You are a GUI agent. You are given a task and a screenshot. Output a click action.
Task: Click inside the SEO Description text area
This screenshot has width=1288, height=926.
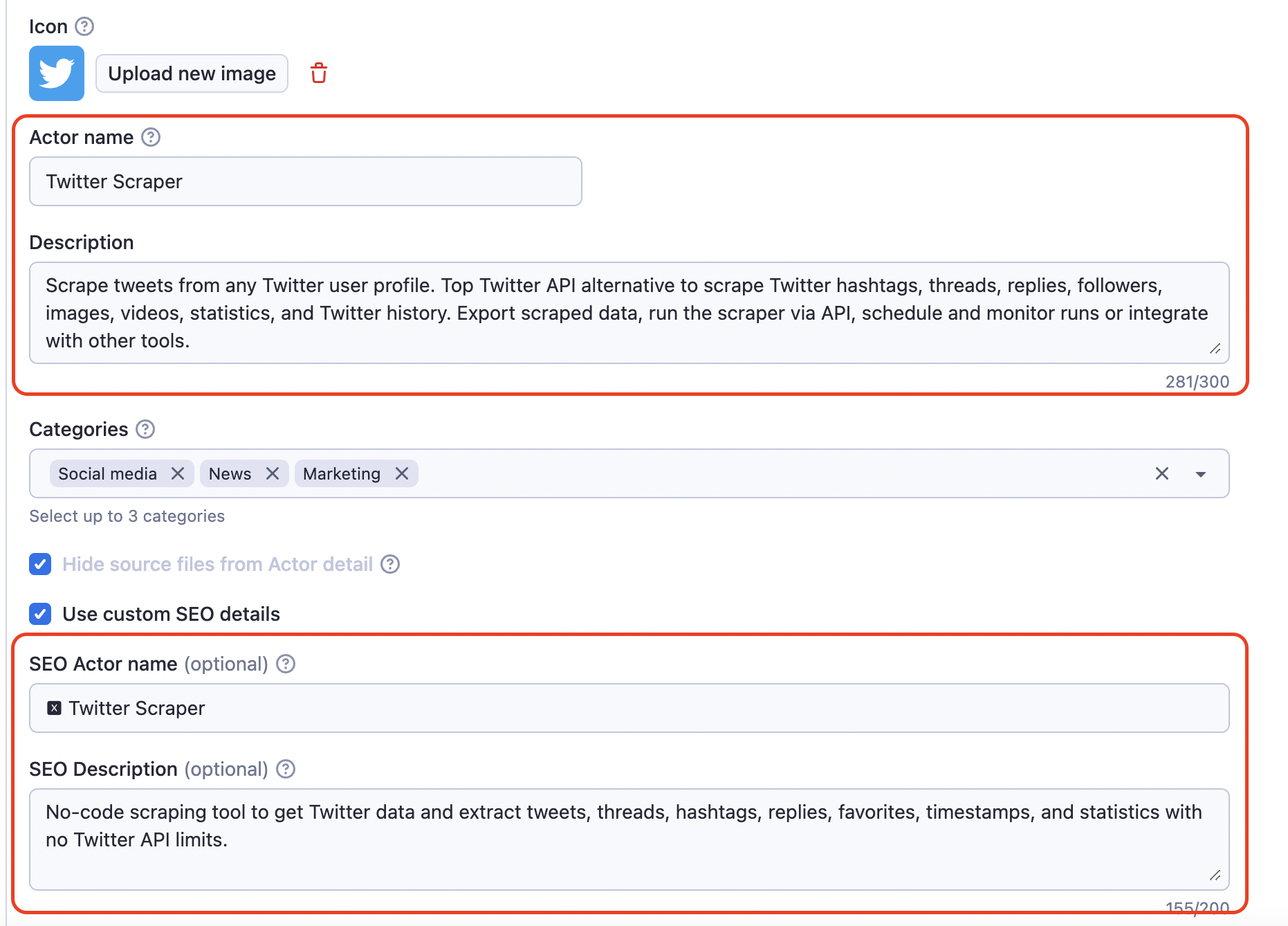[x=628, y=839]
